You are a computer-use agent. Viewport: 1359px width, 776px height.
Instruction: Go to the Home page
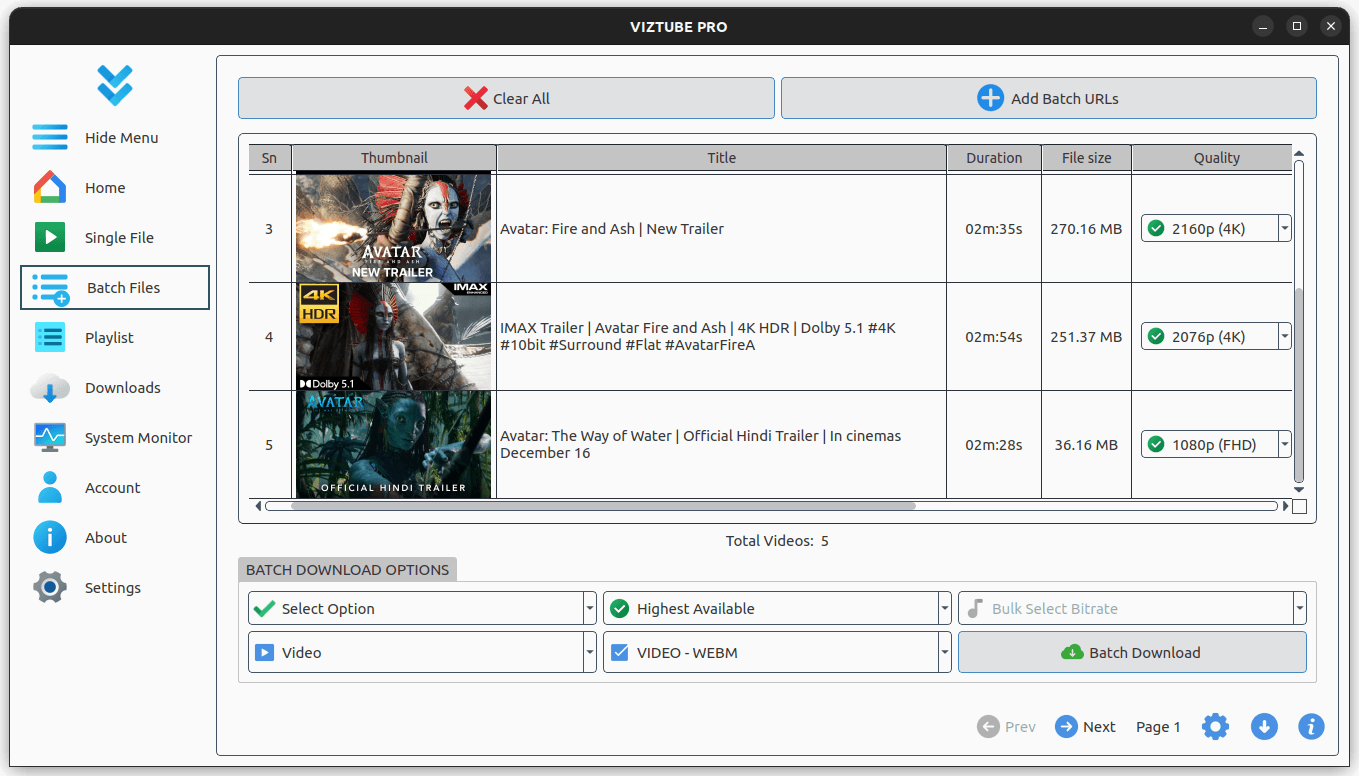coord(115,188)
